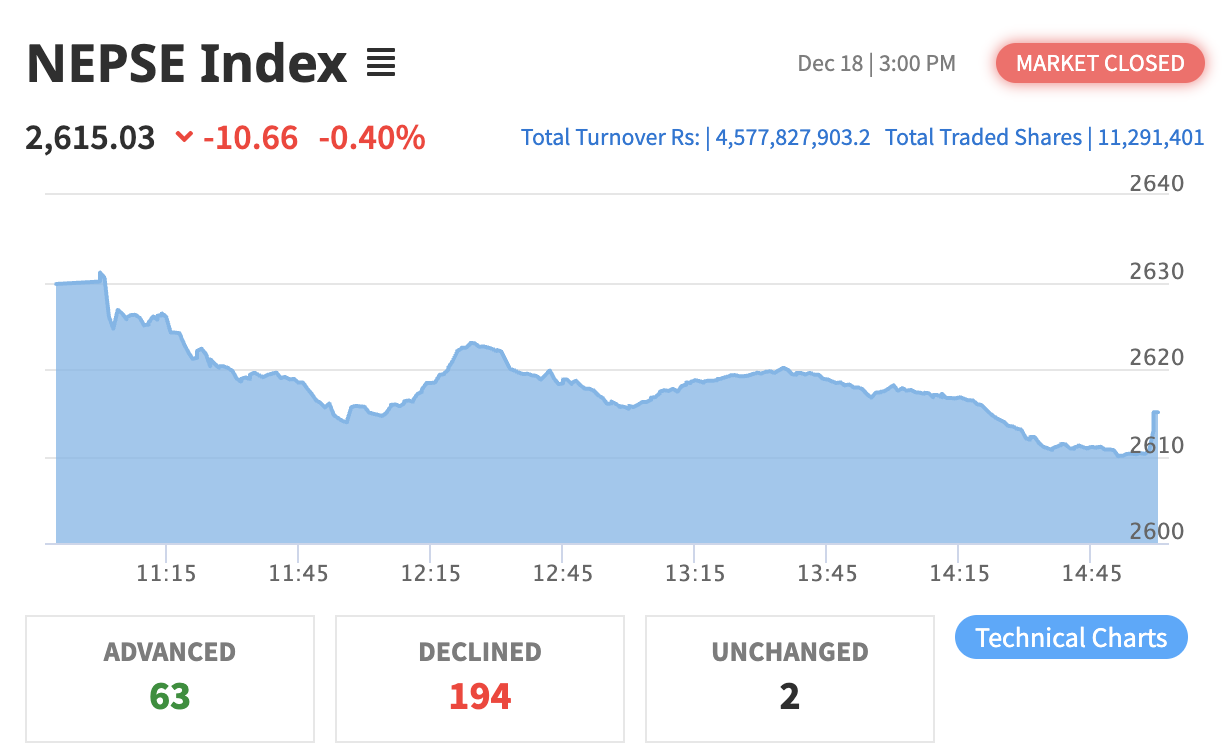Click the -0.40% percentage change
1222x749 pixels.
(x=372, y=137)
